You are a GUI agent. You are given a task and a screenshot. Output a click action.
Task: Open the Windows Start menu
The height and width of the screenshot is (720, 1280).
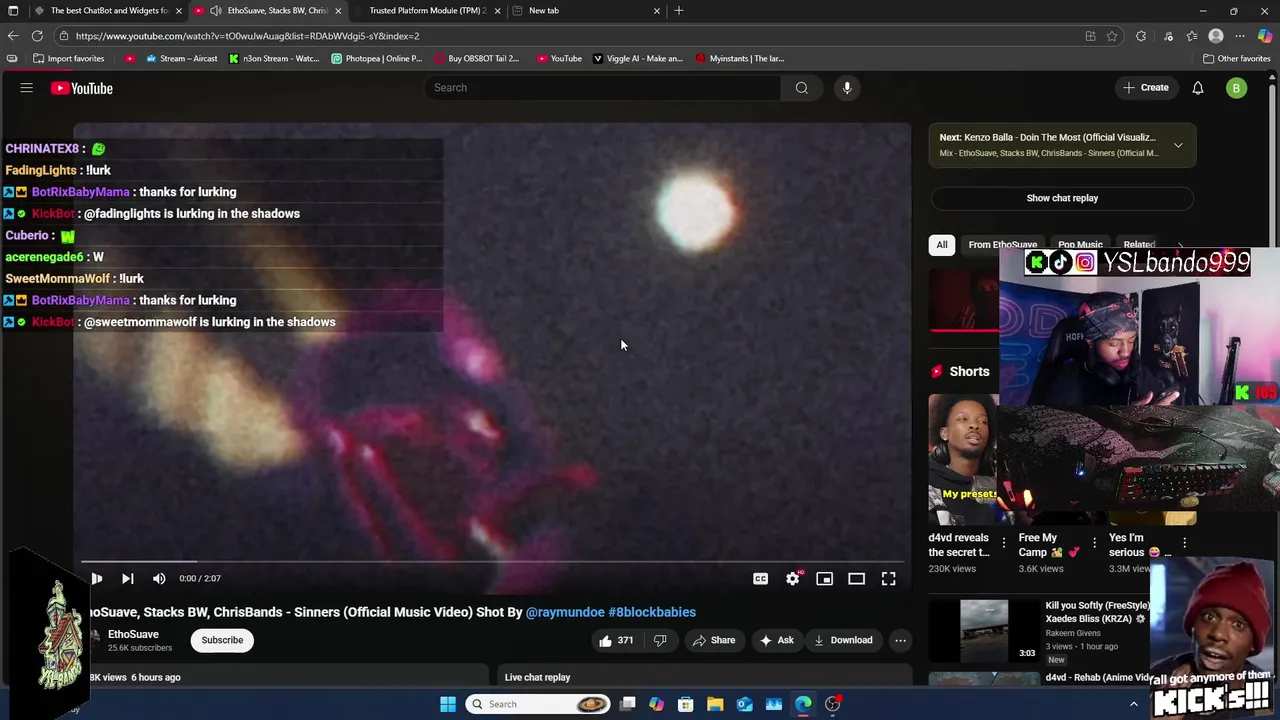(x=448, y=704)
